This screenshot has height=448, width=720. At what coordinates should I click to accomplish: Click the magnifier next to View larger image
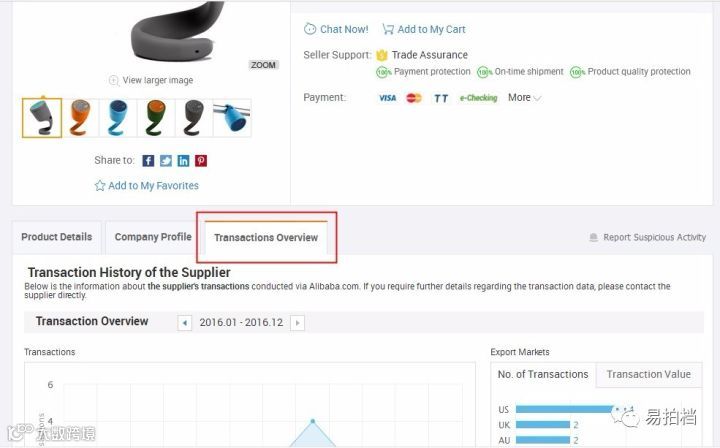point(114,80)
